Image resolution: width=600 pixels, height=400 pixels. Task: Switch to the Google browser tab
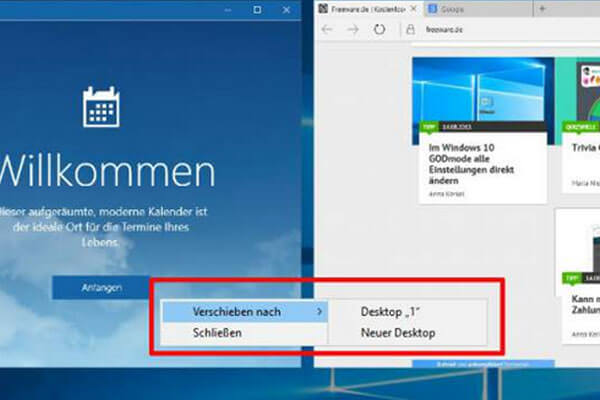(478, 9)
